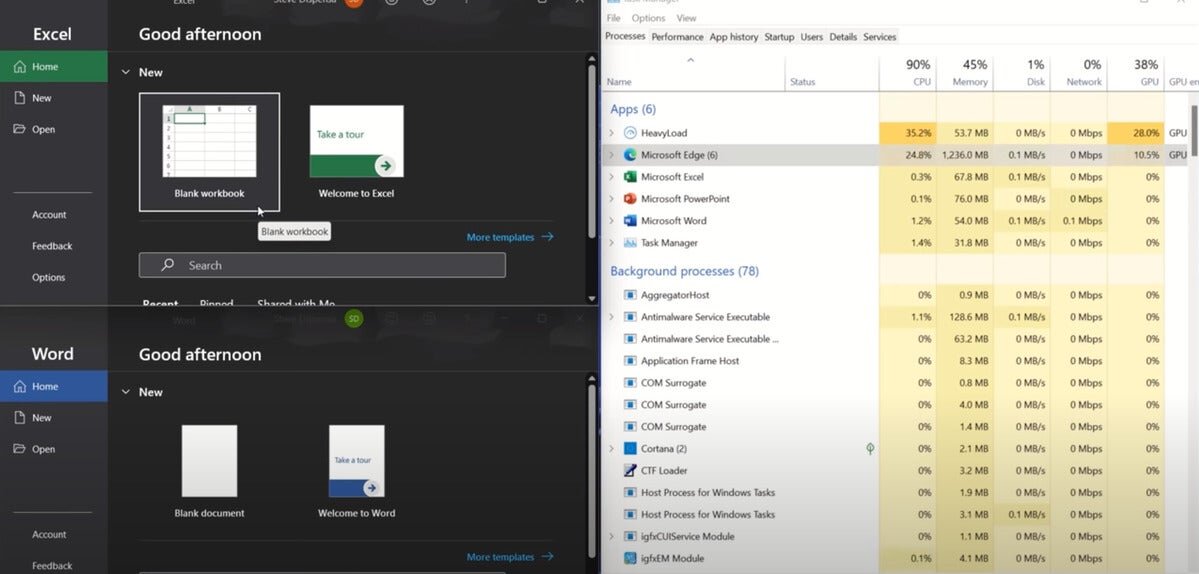Expand the Task Manager process row

tap(611, 242)
